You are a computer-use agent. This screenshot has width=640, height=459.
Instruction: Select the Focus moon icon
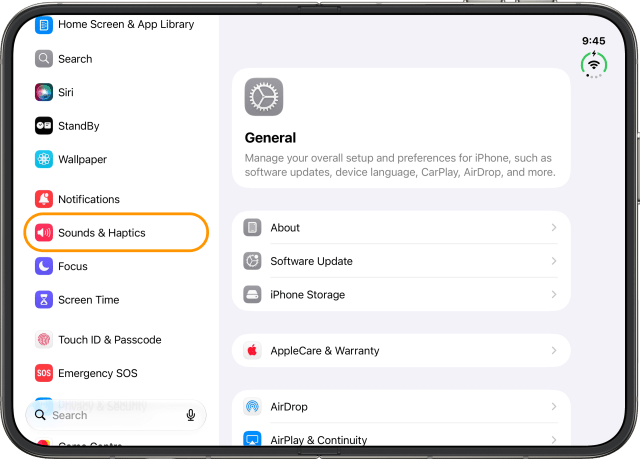tap(44, 266)
